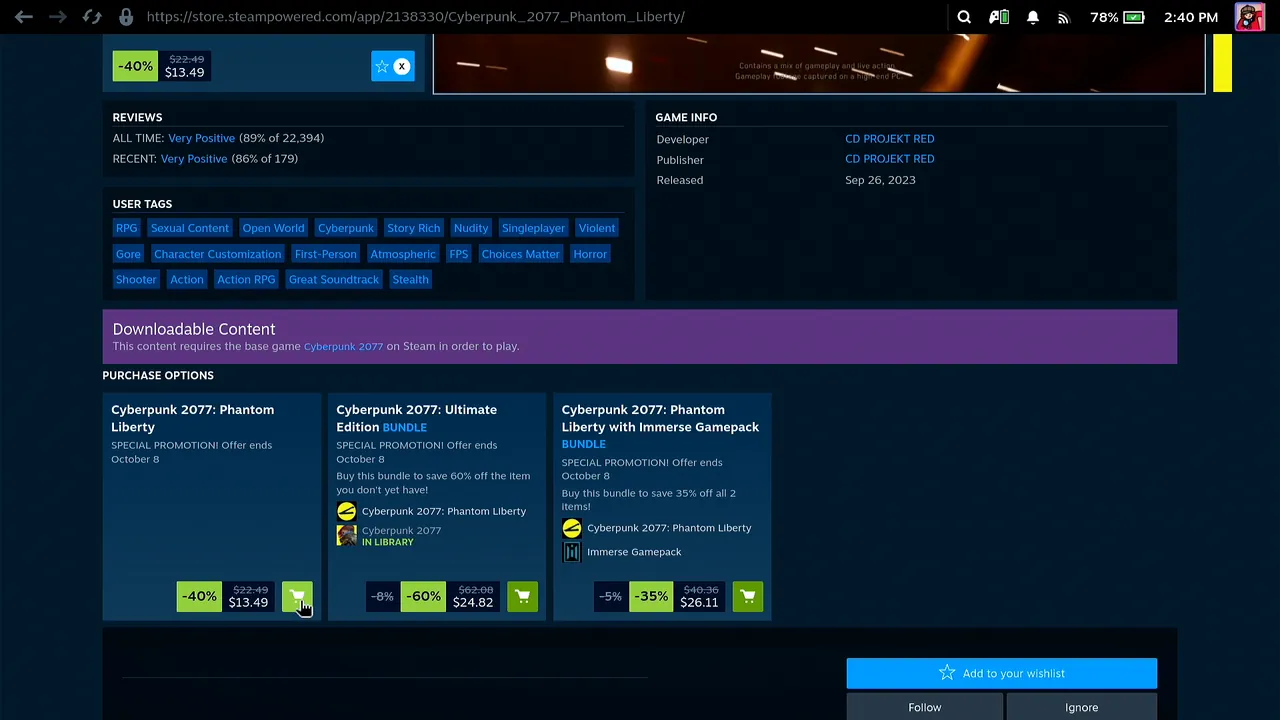Open CD PROJEKT RED developer link

click(889, 139)
